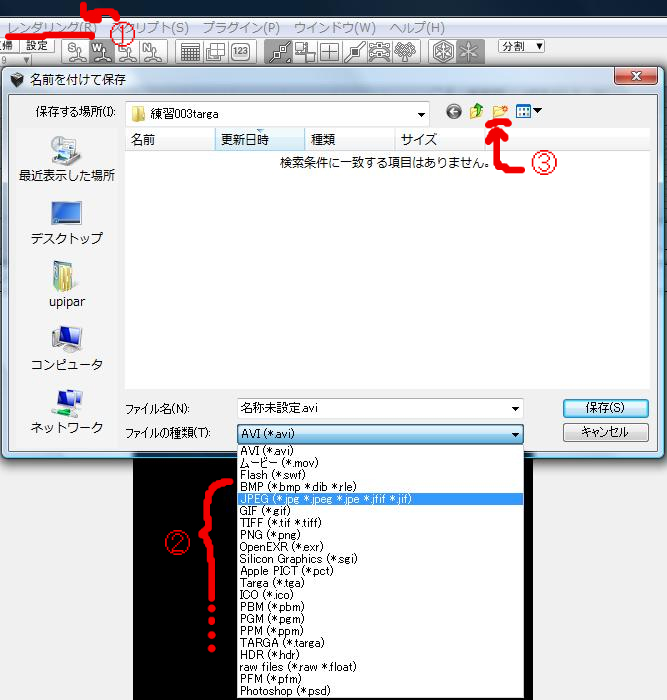This screenshot has height=700, width=667.
Task: Click the overlapping squares toolbar icon
Action: coord(215,52)
